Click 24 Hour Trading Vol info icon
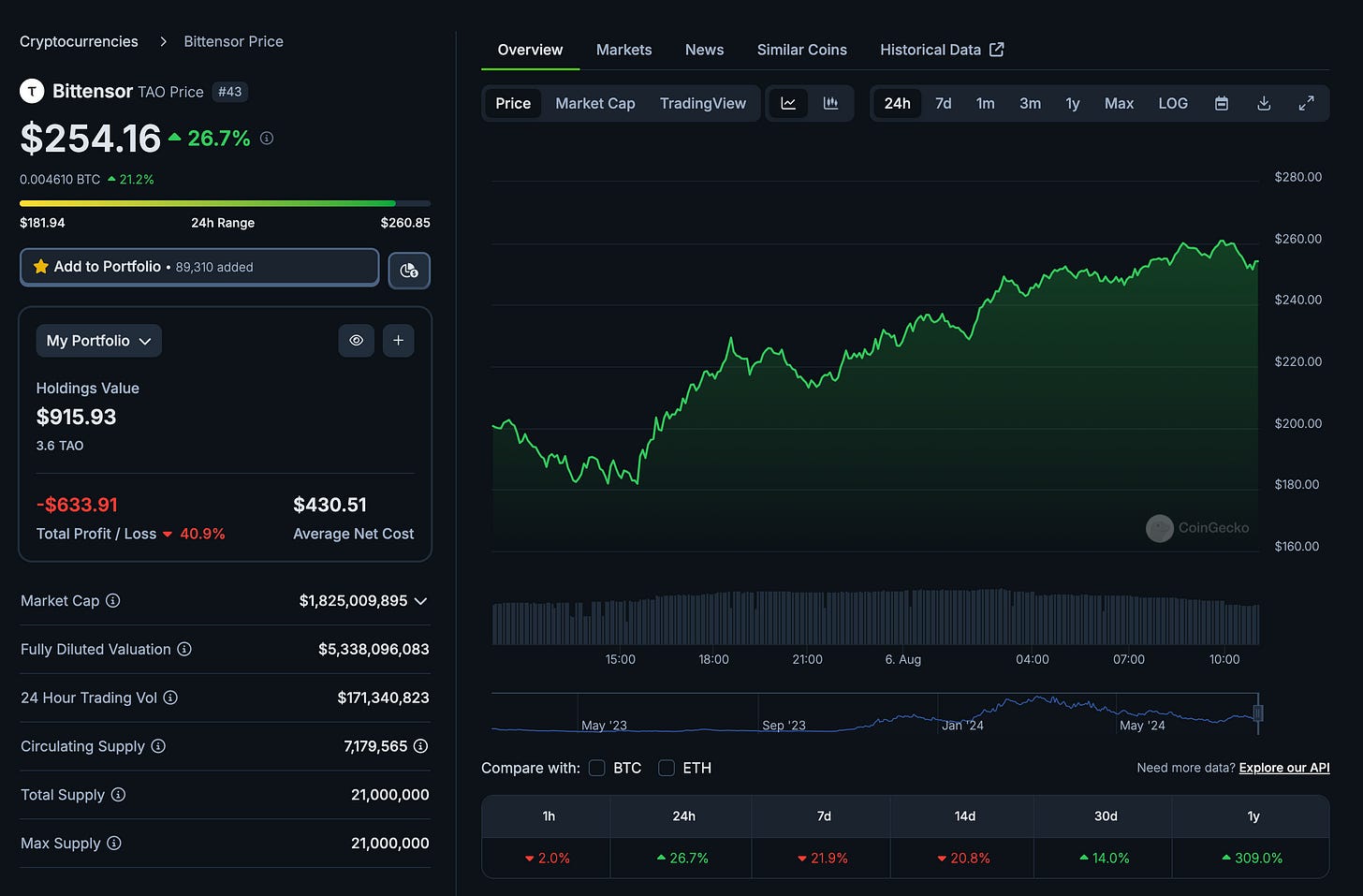The height and width of the screenshot is (896, 1363). (170, 698)
